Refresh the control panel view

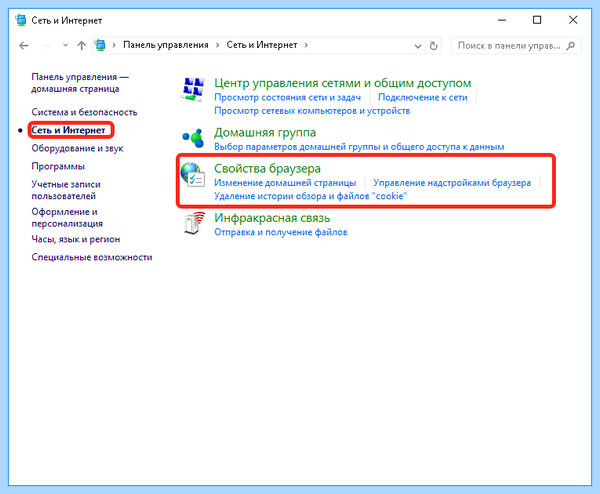point(433,46)
